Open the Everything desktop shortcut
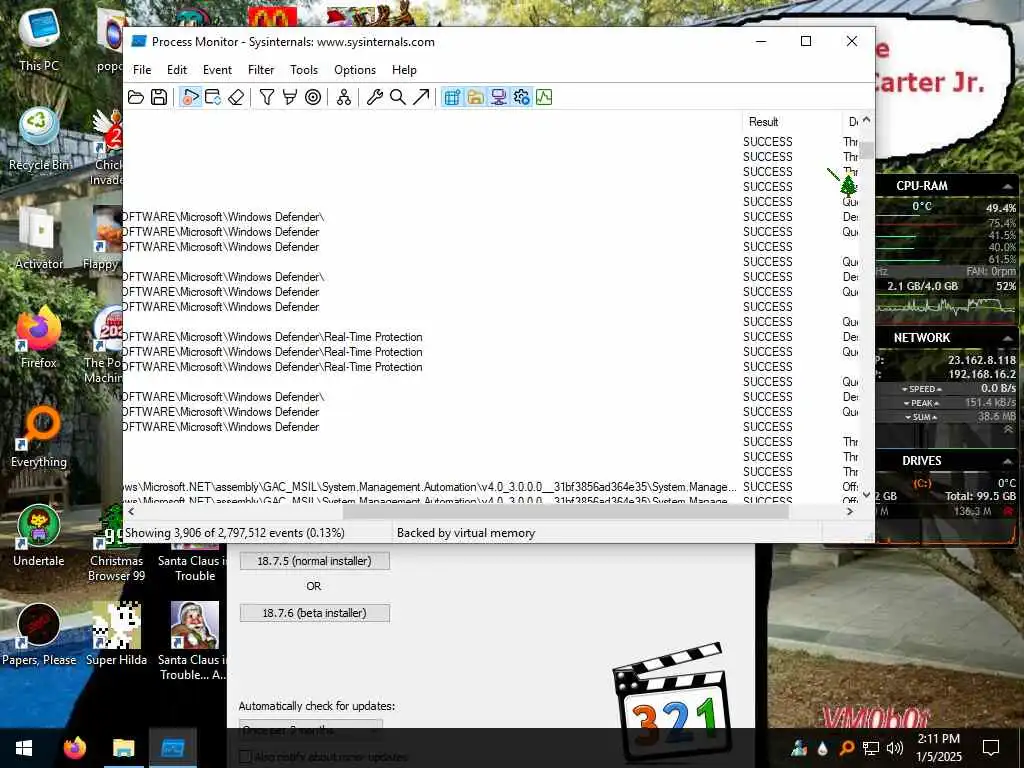The image size is (1024, 768). tap(39, 436)
